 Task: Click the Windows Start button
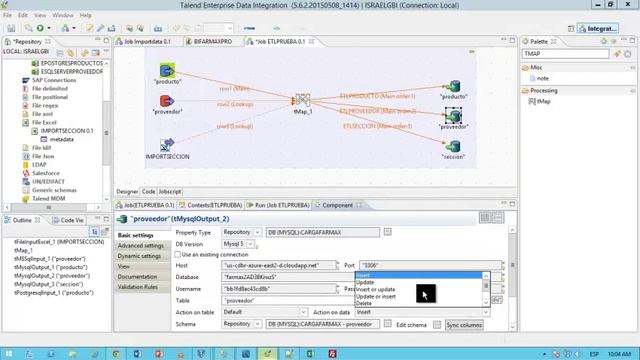9,353
